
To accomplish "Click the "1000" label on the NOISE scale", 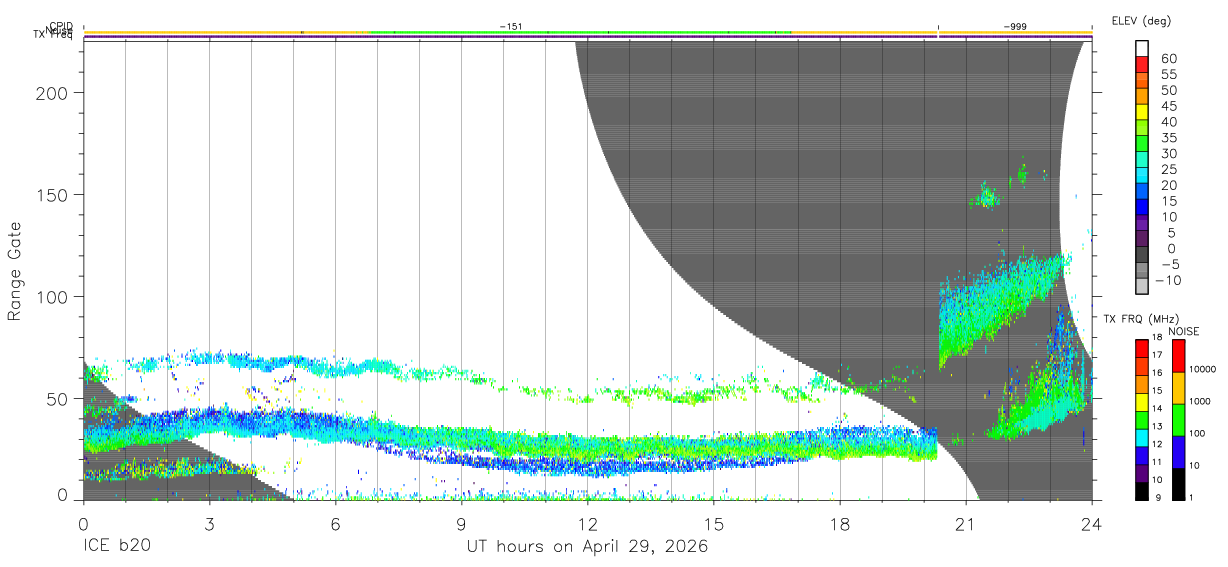I will click(x=1200, y=402).
